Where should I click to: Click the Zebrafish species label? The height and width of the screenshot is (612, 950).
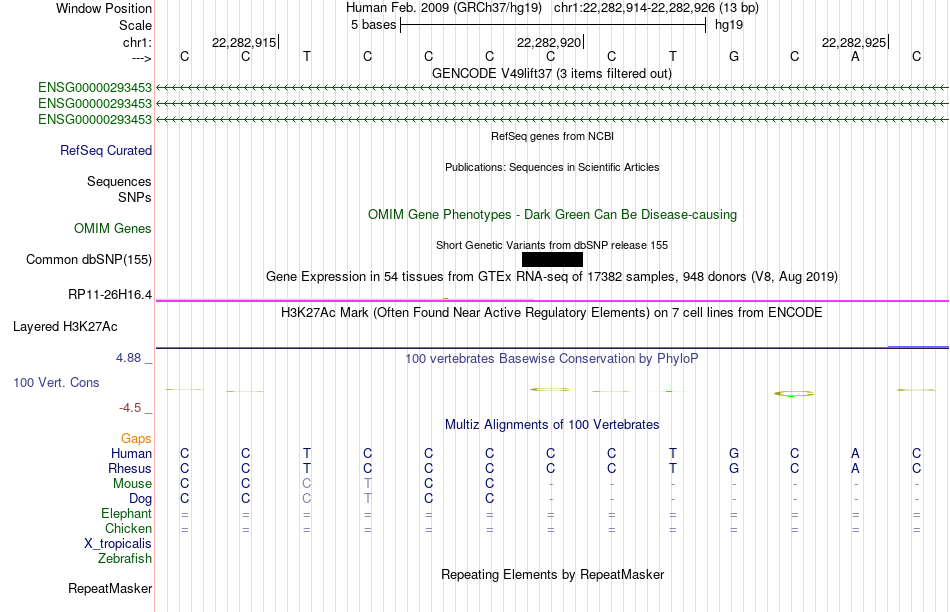pos(125,558)
